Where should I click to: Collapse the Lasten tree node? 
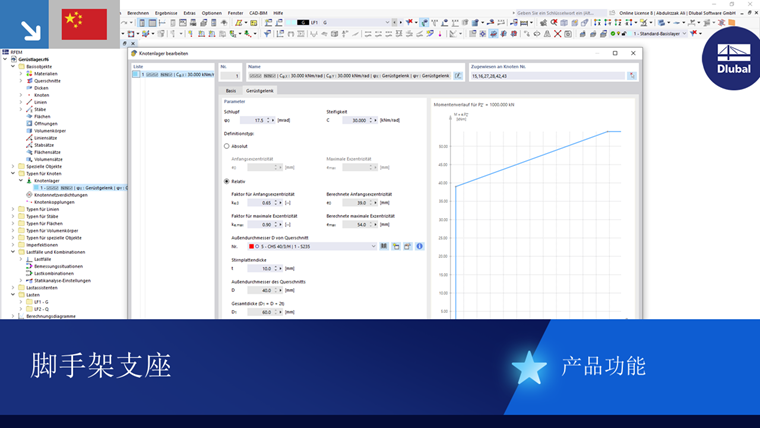pos(13,295)
